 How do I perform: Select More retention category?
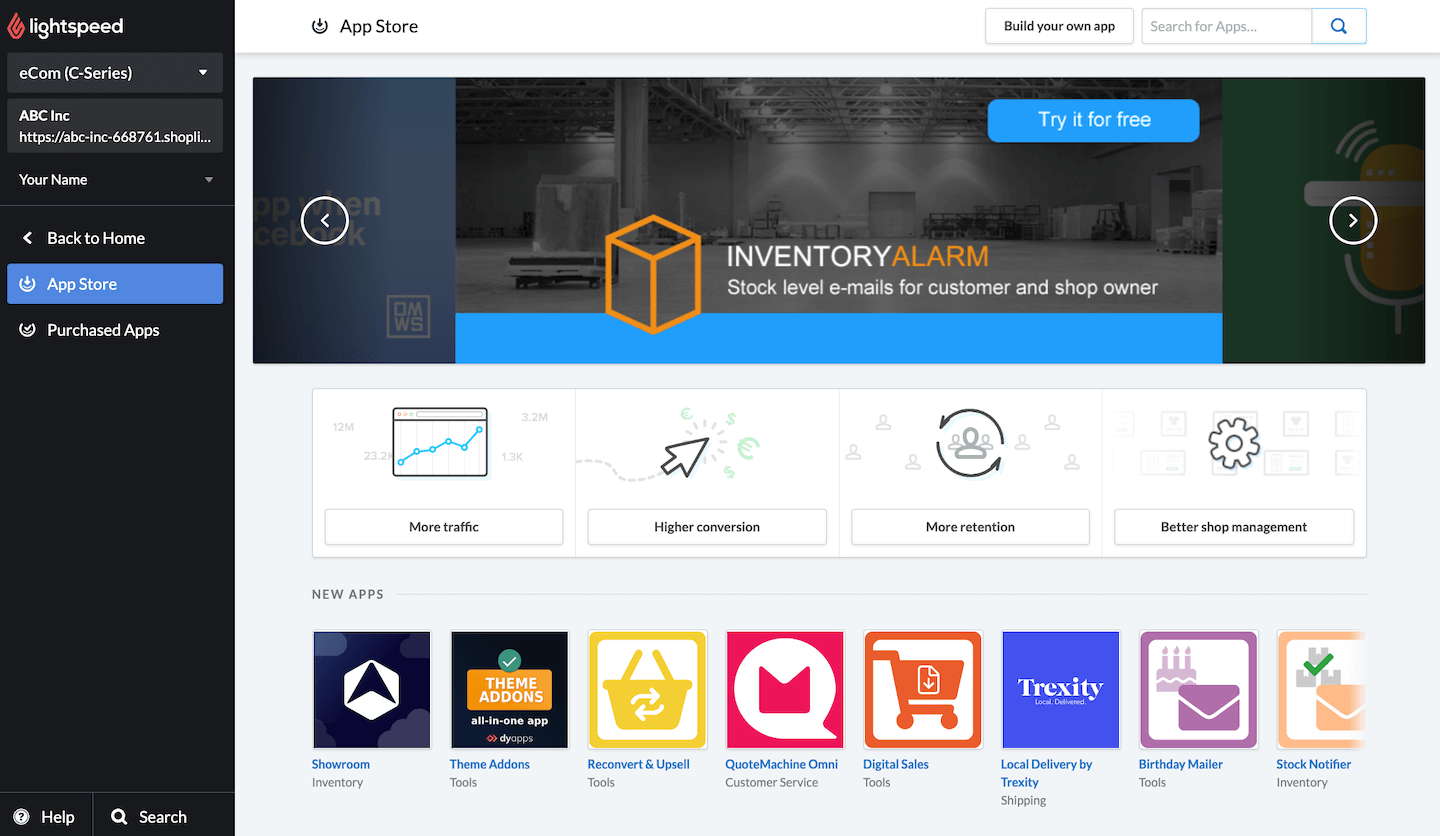point(970,527)
